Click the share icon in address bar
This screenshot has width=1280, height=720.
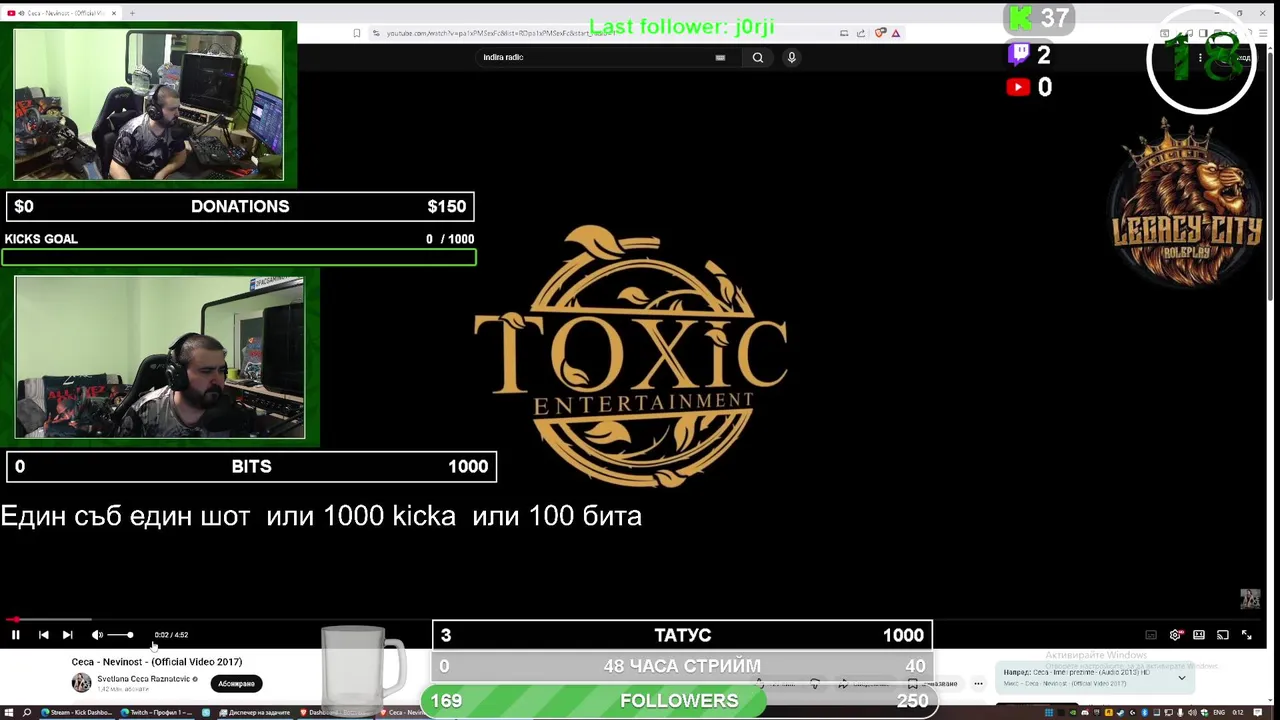click(x=861, y=33)
